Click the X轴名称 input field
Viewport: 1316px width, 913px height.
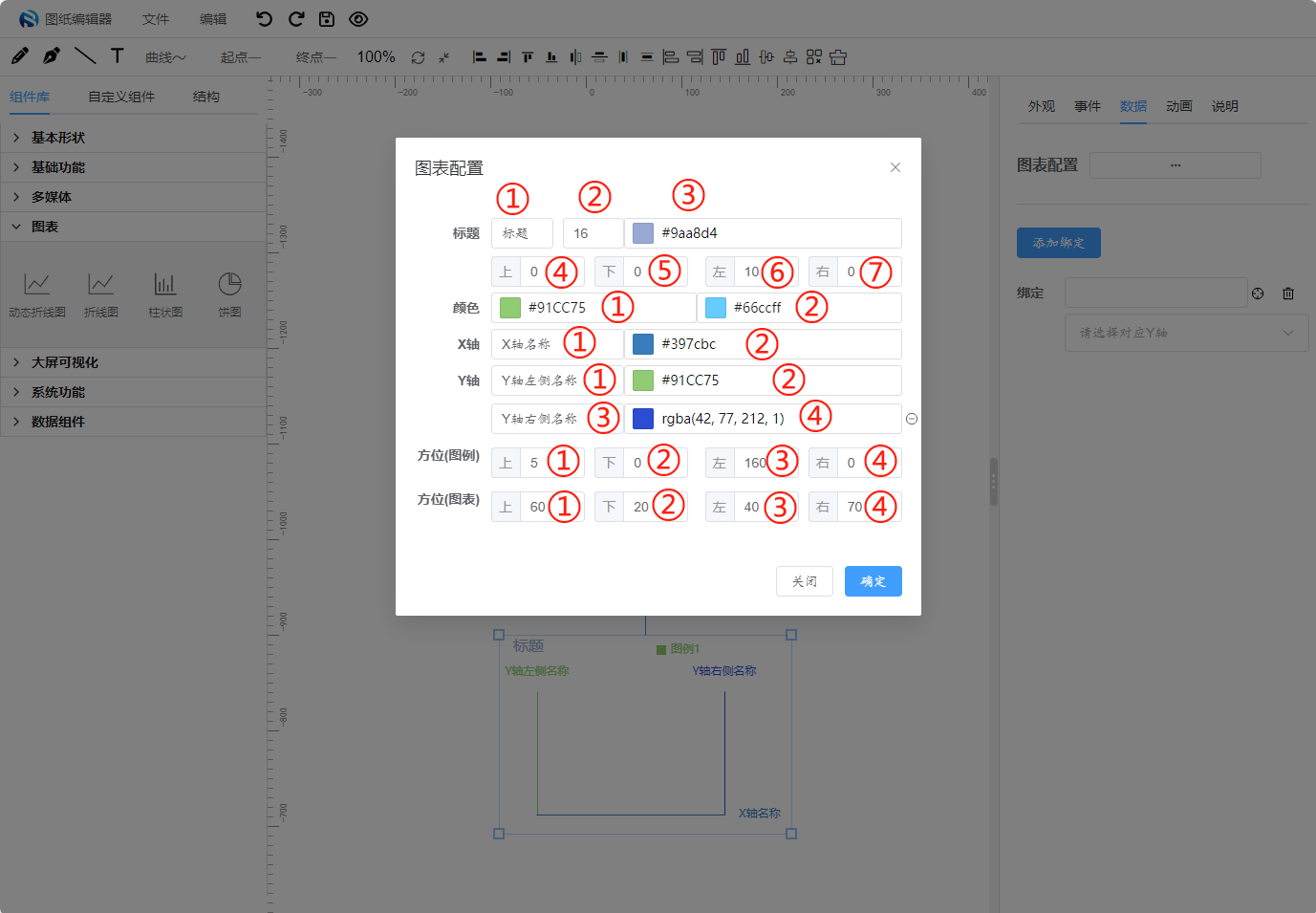coord(557,344)
